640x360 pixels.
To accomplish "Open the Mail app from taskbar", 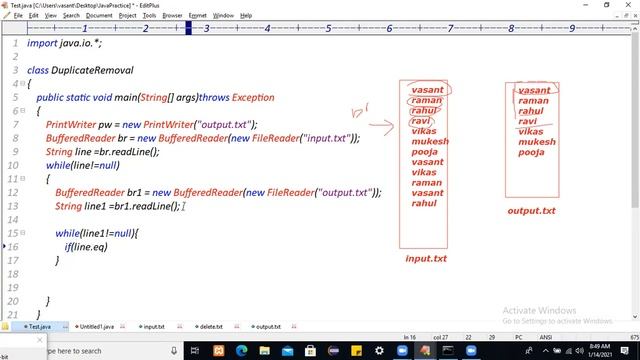I will click(287, 351).
